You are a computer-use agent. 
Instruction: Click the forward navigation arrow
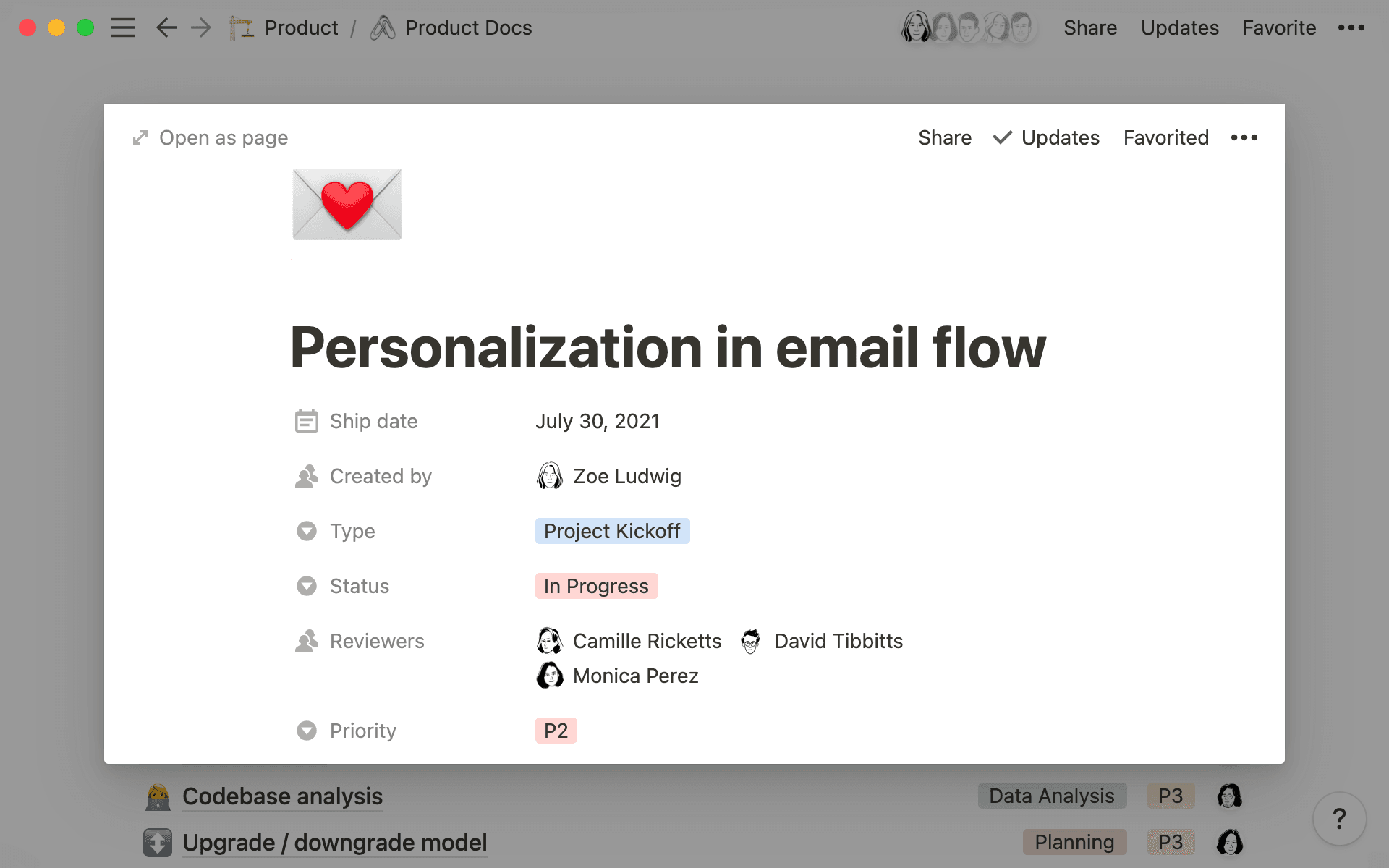(200, 27)
